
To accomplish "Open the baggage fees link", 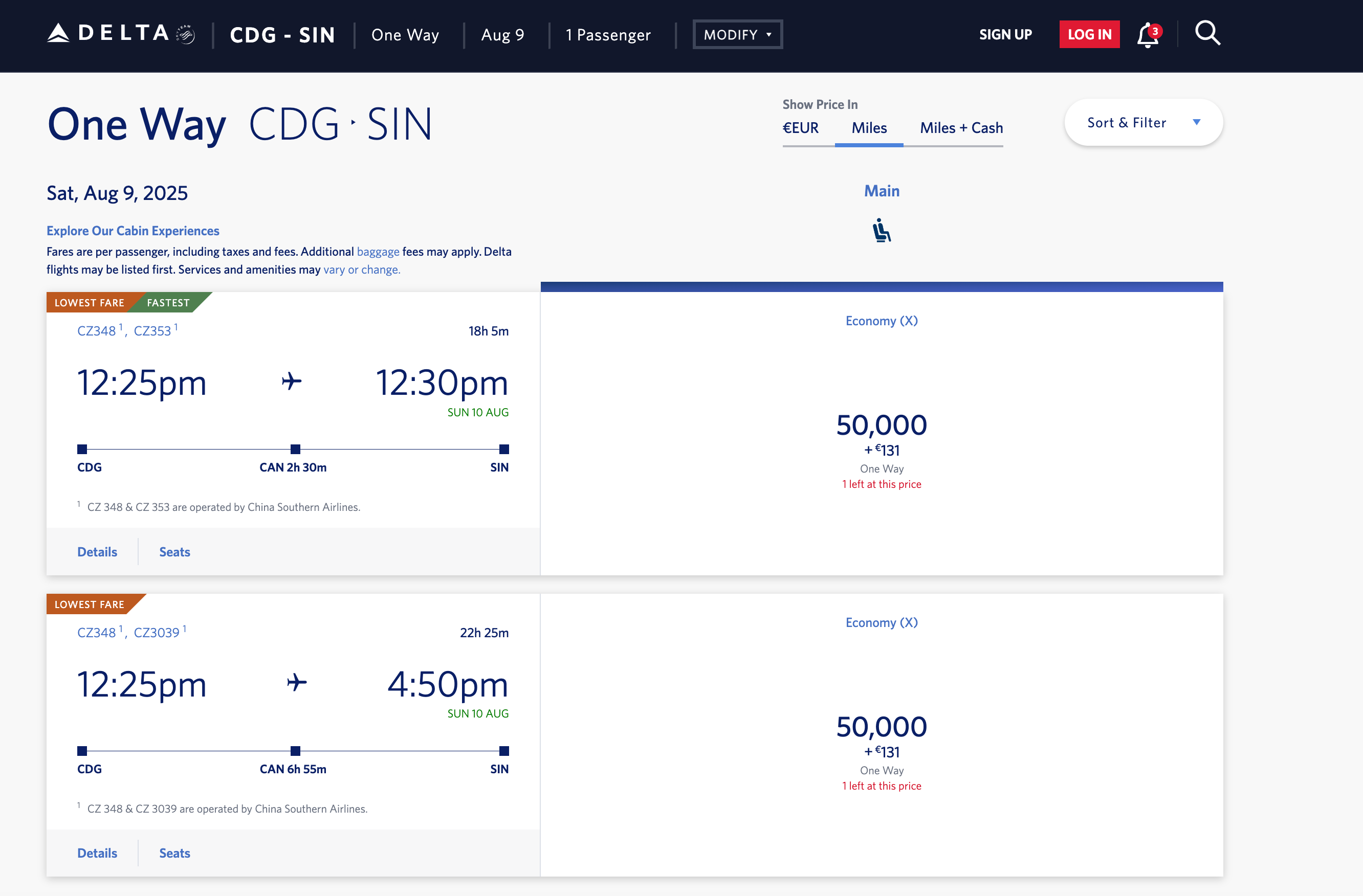I will [x=378, y=251].
